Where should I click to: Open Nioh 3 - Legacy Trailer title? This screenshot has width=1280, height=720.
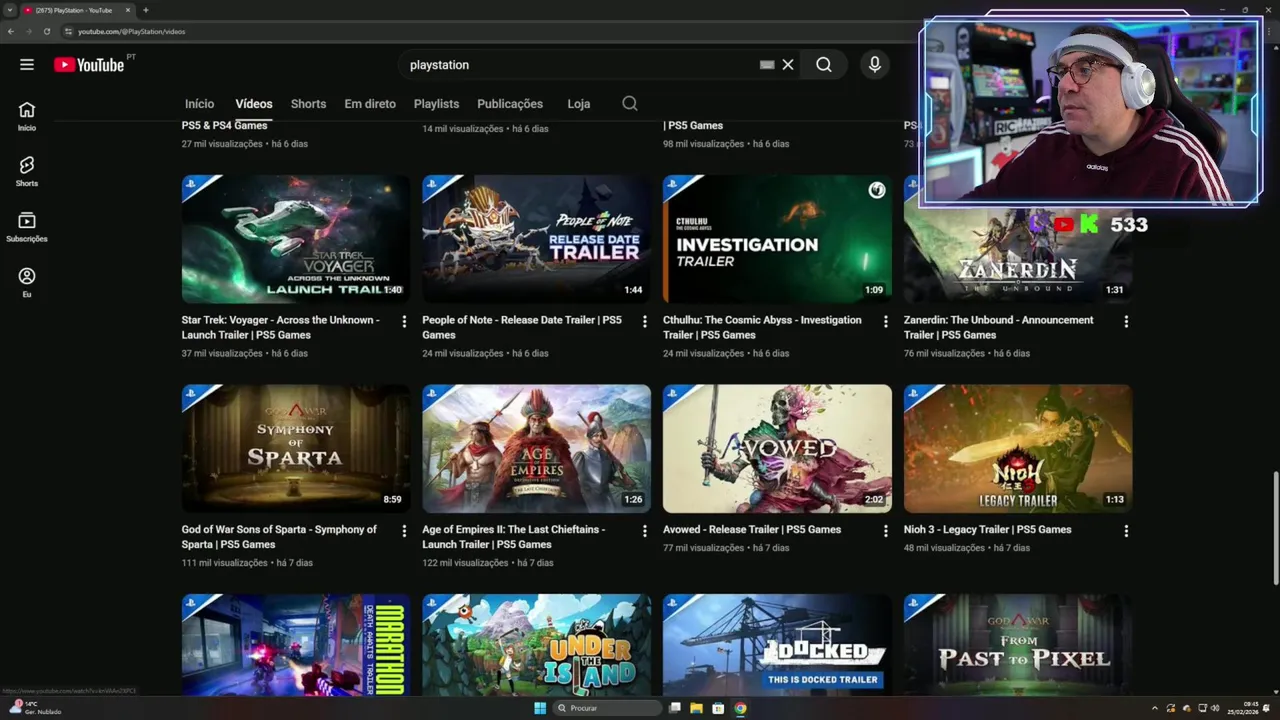[987, 530]
